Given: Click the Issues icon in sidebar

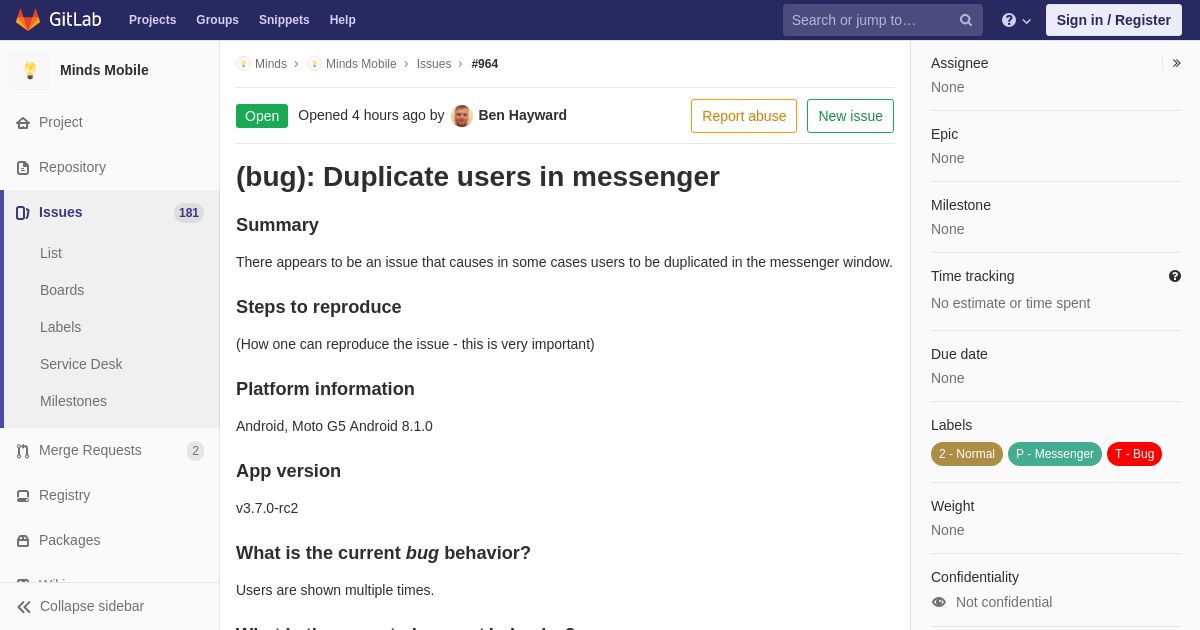Looking at the screenshot, I should tap(23, 213).
